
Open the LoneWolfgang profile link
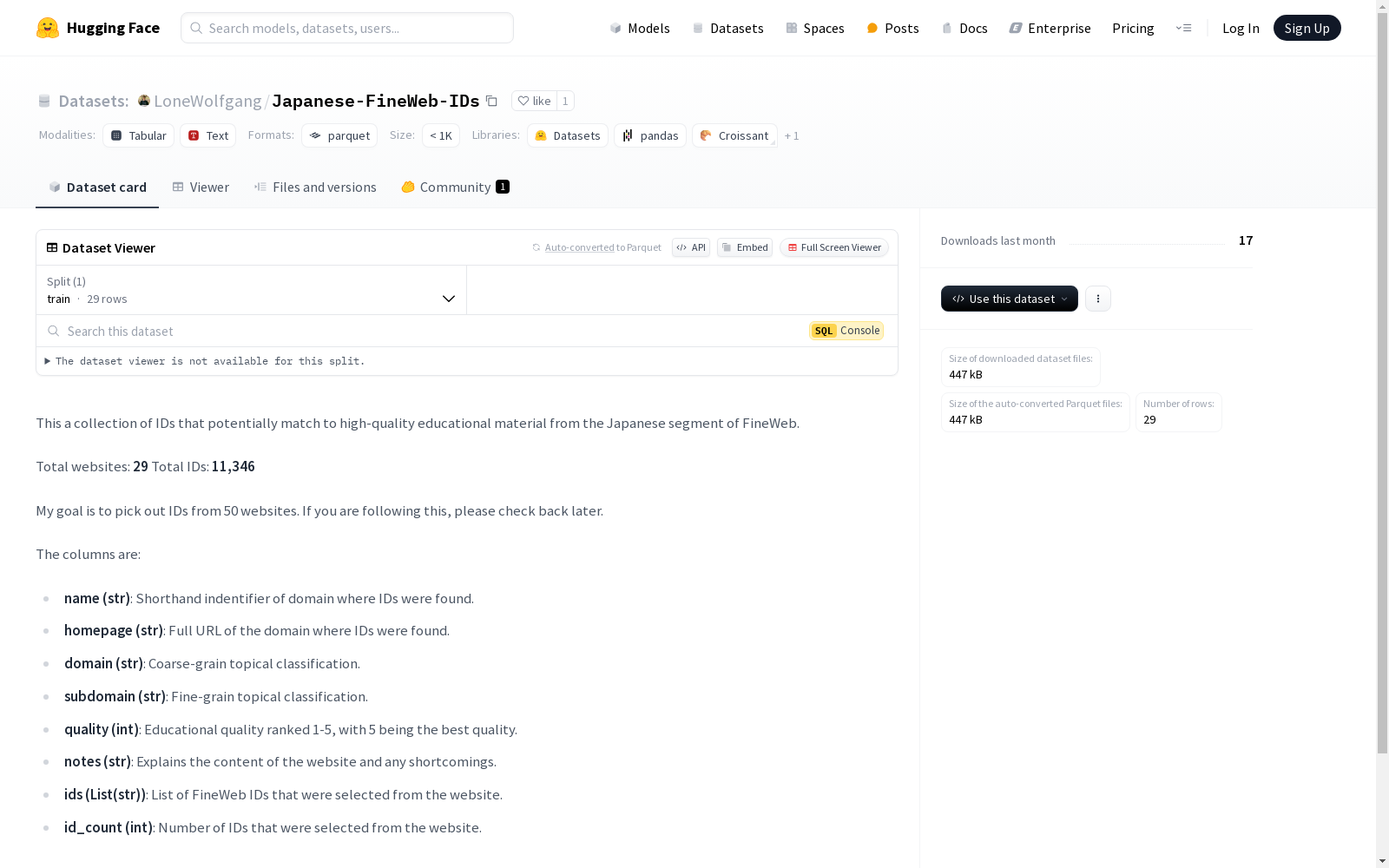pyautogui.click(x=207, y=101)
